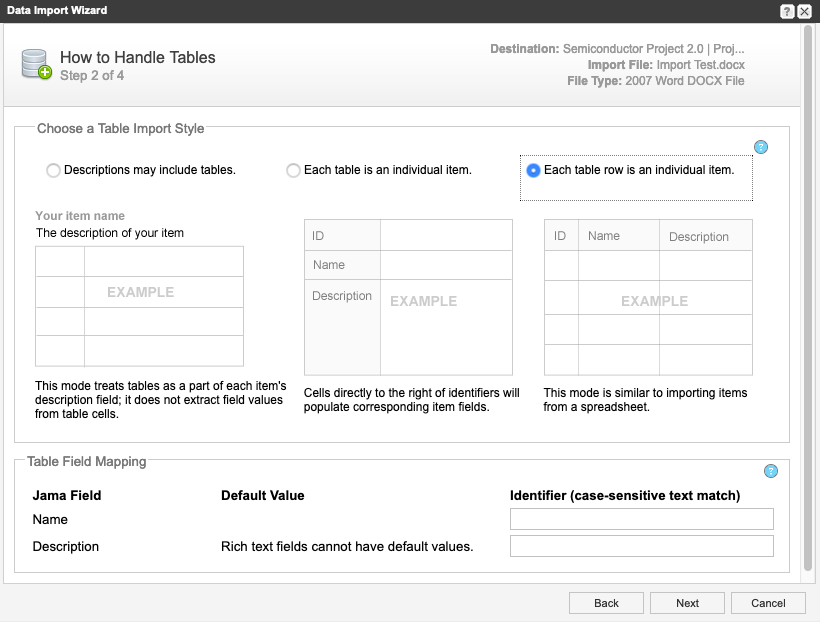Click the individual table item example preview

(x=408, y=298)
